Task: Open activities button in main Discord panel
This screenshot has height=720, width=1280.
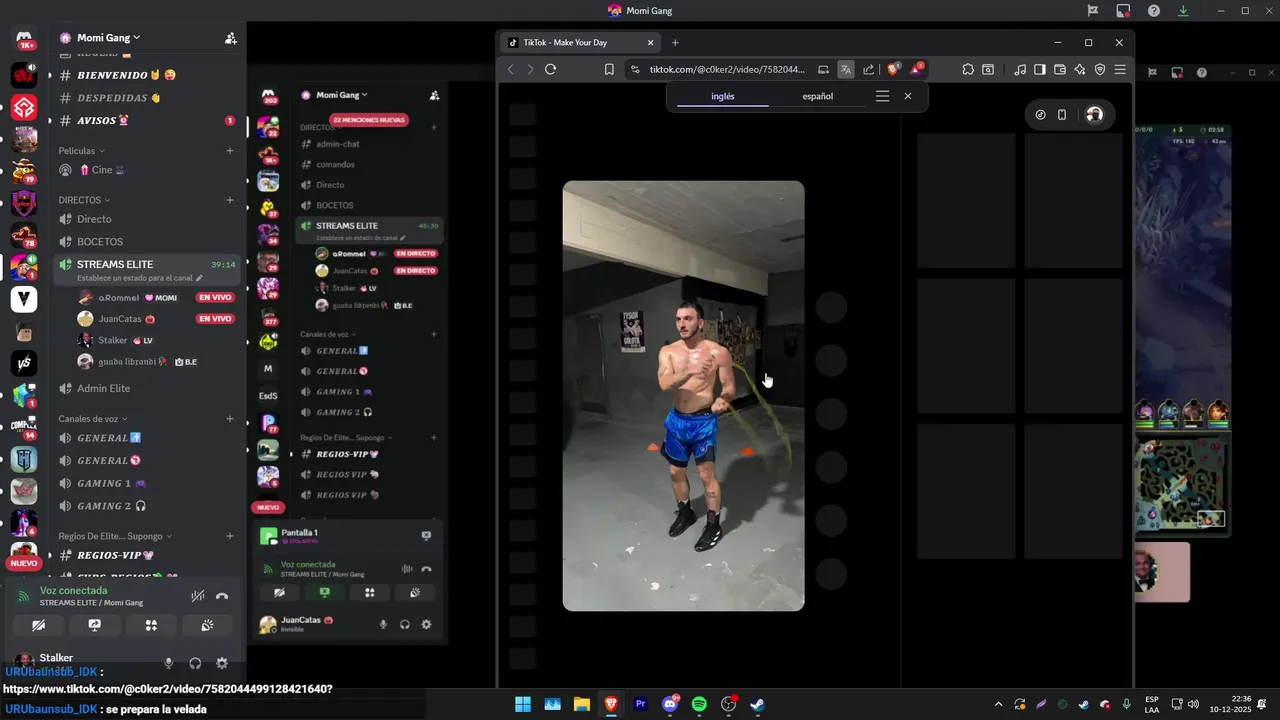Action: pyautogui.click(x=151, y=625)
